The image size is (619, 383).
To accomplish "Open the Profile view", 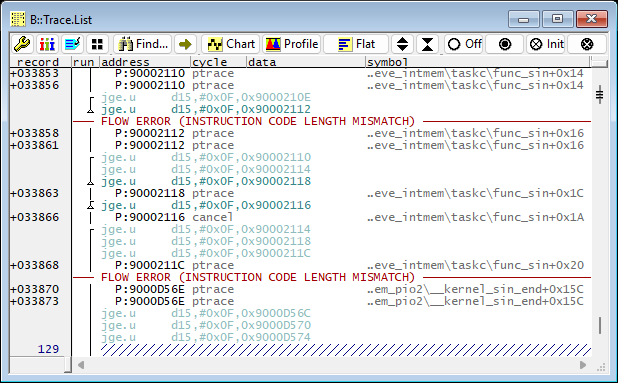I will 292,44.
